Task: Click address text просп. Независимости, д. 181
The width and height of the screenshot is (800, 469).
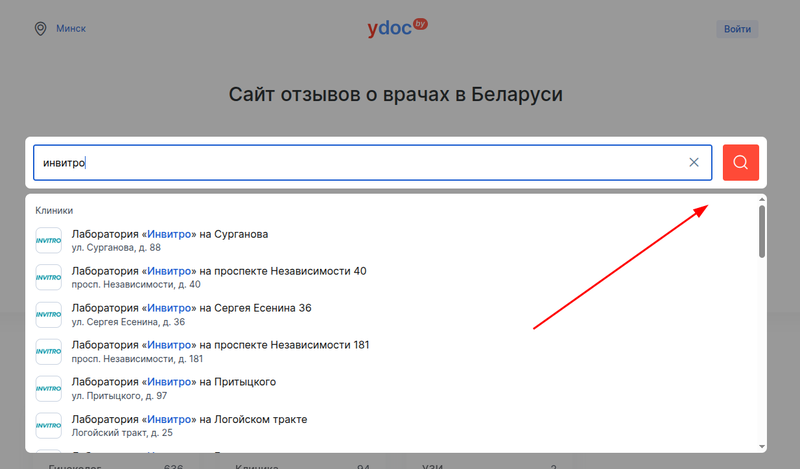Action: [x=137, y=359]
